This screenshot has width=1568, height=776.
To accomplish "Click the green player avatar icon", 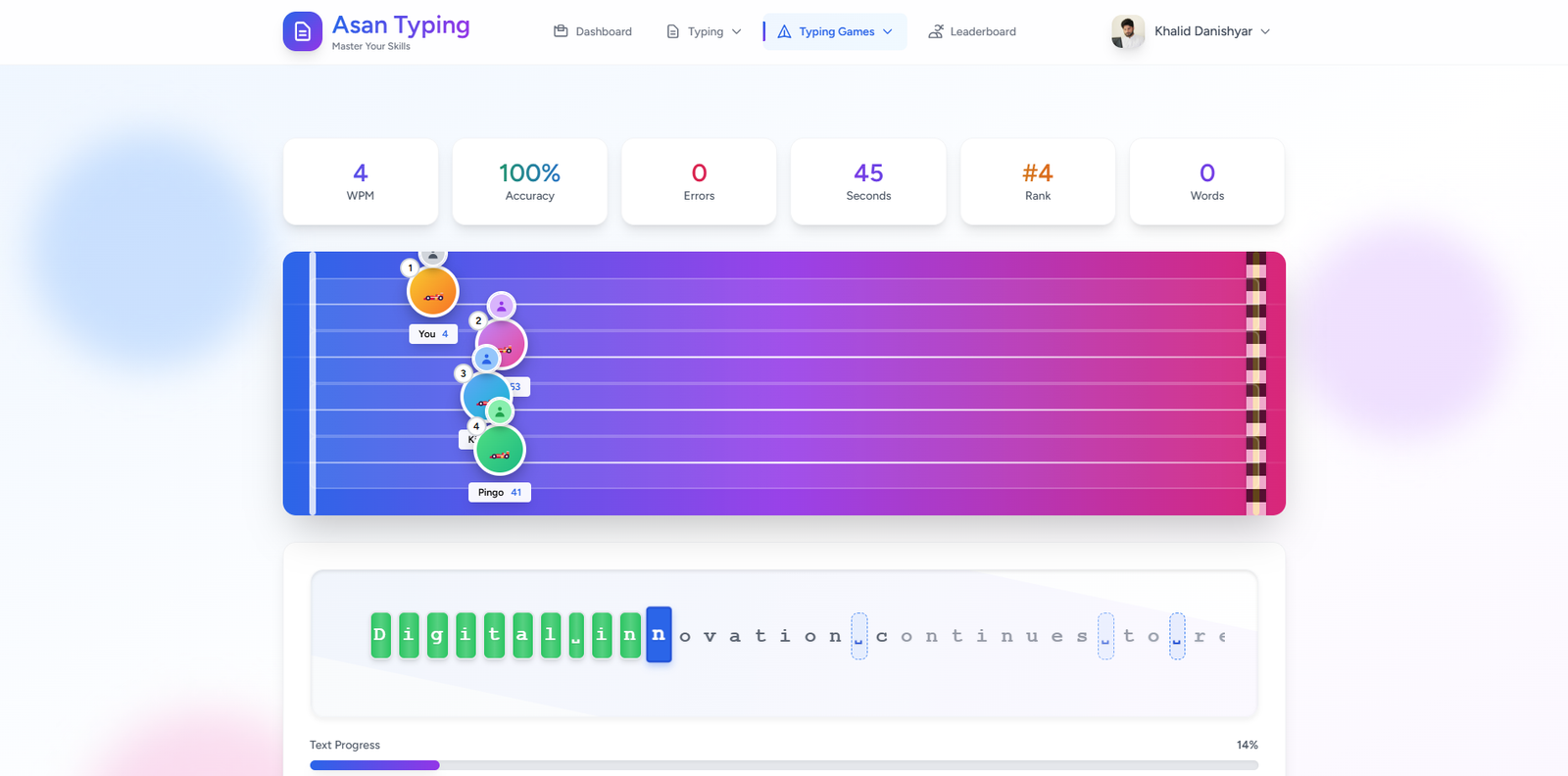I will point(500,412).
